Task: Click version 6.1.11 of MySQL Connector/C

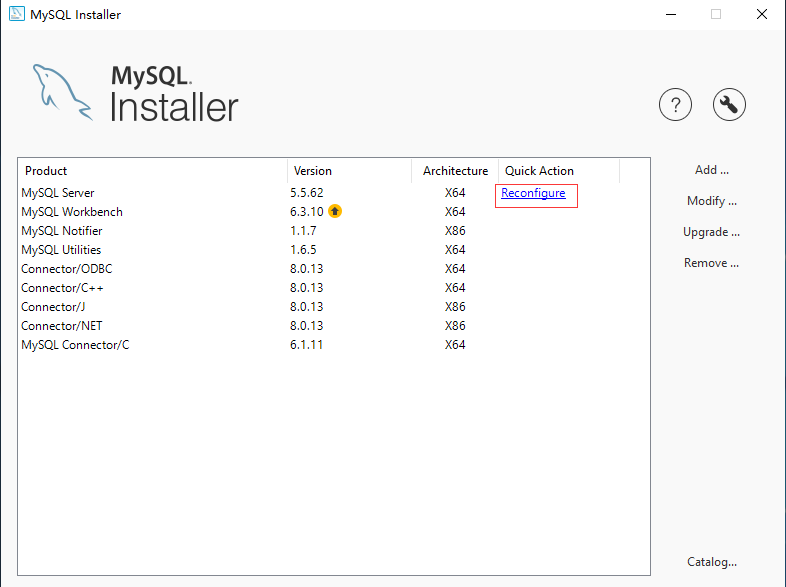Action: click(306, 345)
